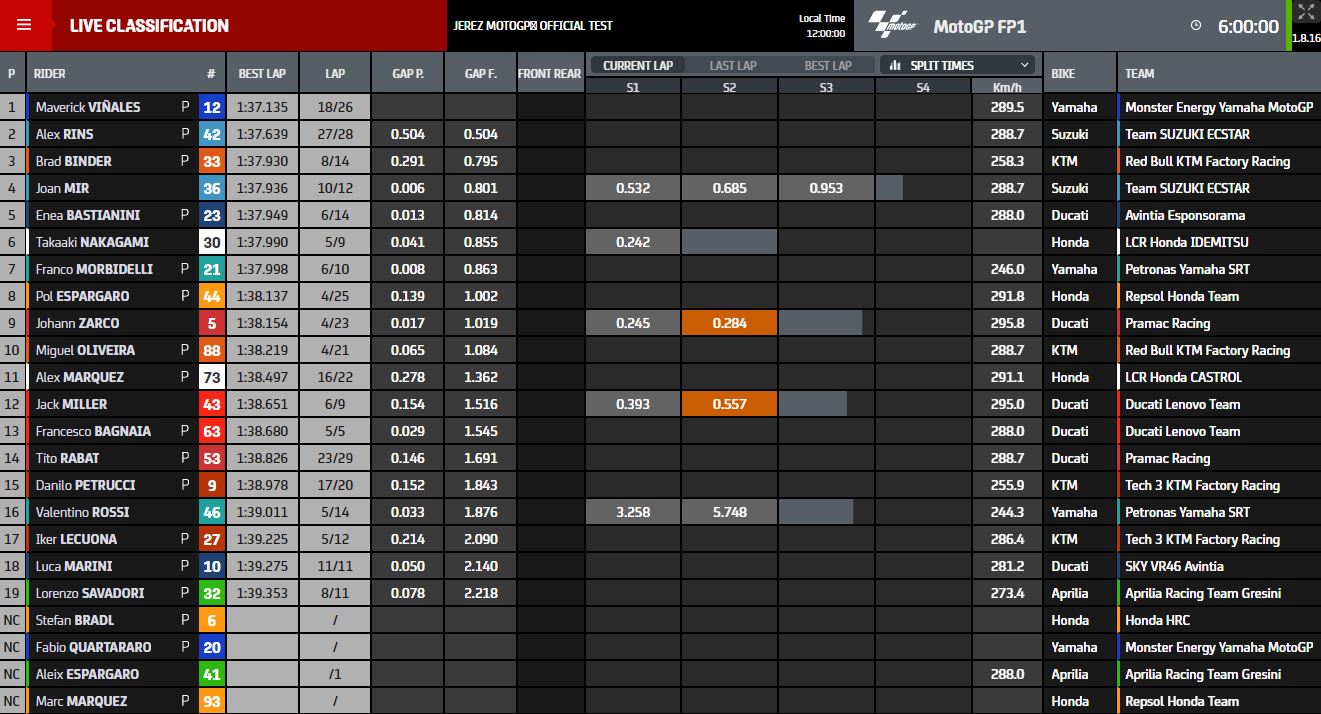Select rider Valentino ROSSI
Image resolution: width=1321 pixels, height=714 pixels.
[82, 512]
